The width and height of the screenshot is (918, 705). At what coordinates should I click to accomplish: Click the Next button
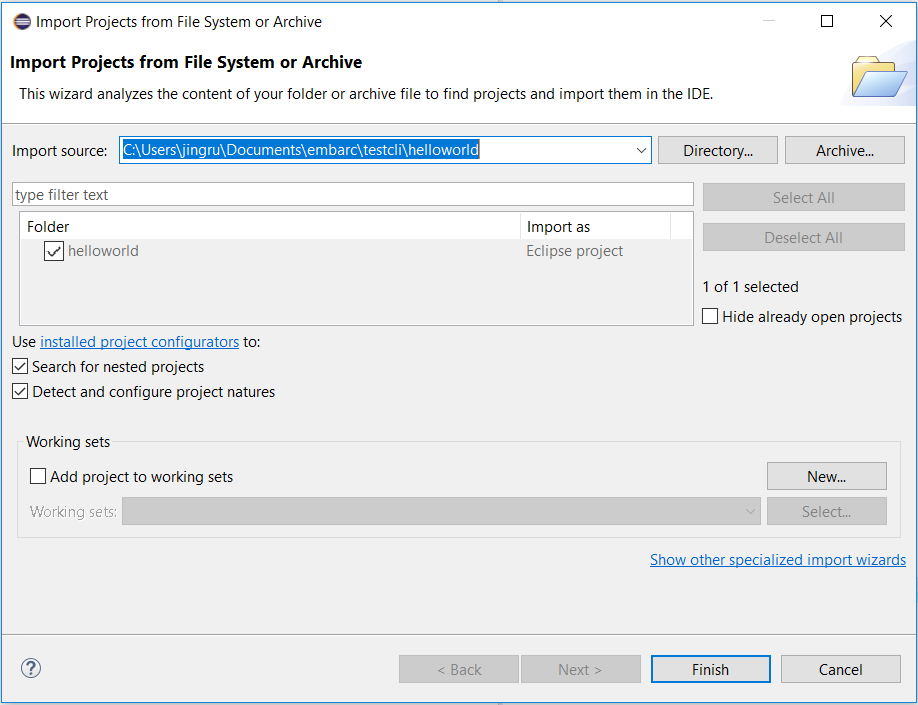[581, 669]
